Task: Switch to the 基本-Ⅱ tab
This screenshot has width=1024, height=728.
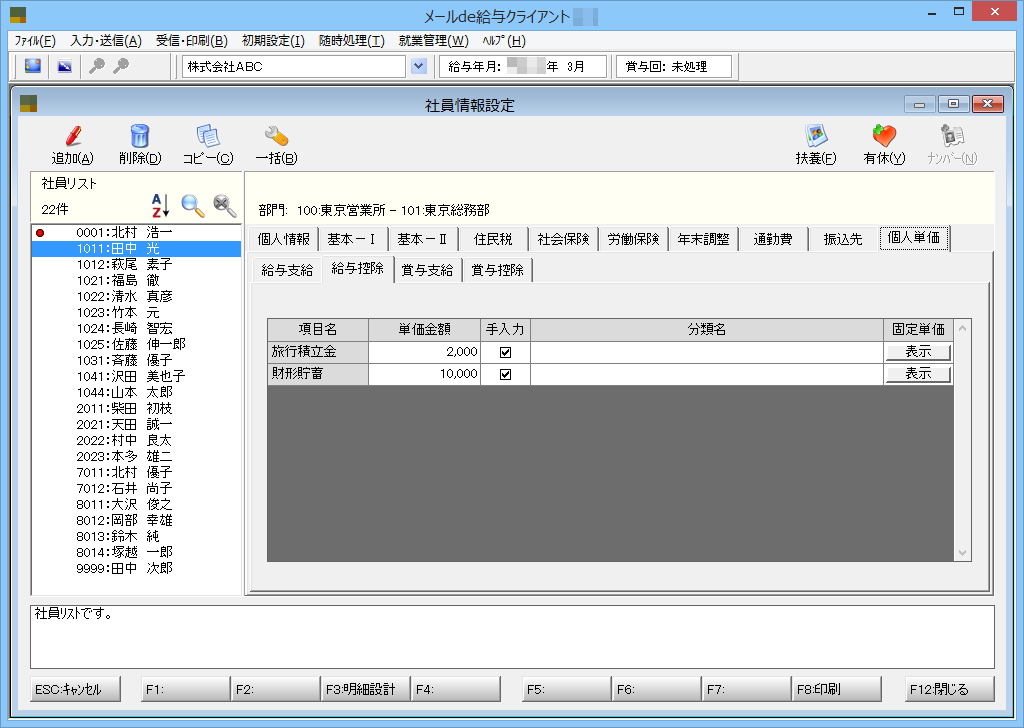Action: [422, 239]
